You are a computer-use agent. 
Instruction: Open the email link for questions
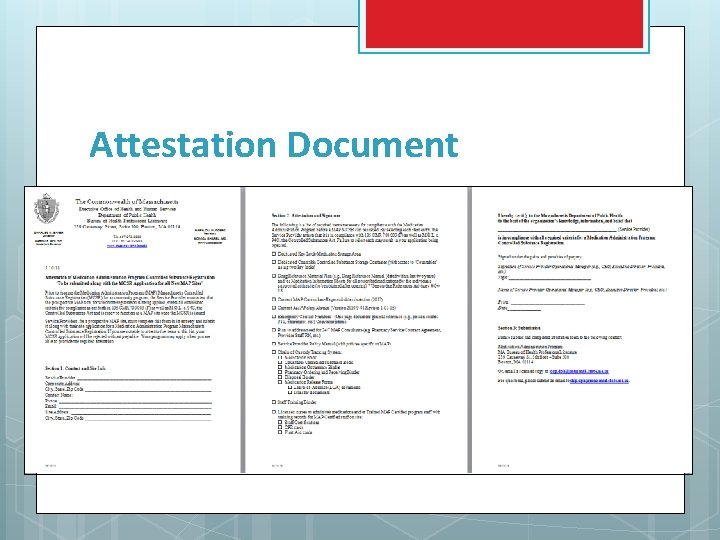click(600, 381)
